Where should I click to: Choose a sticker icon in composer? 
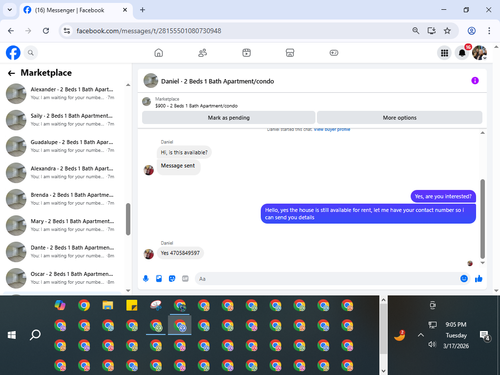click(172, 279)
